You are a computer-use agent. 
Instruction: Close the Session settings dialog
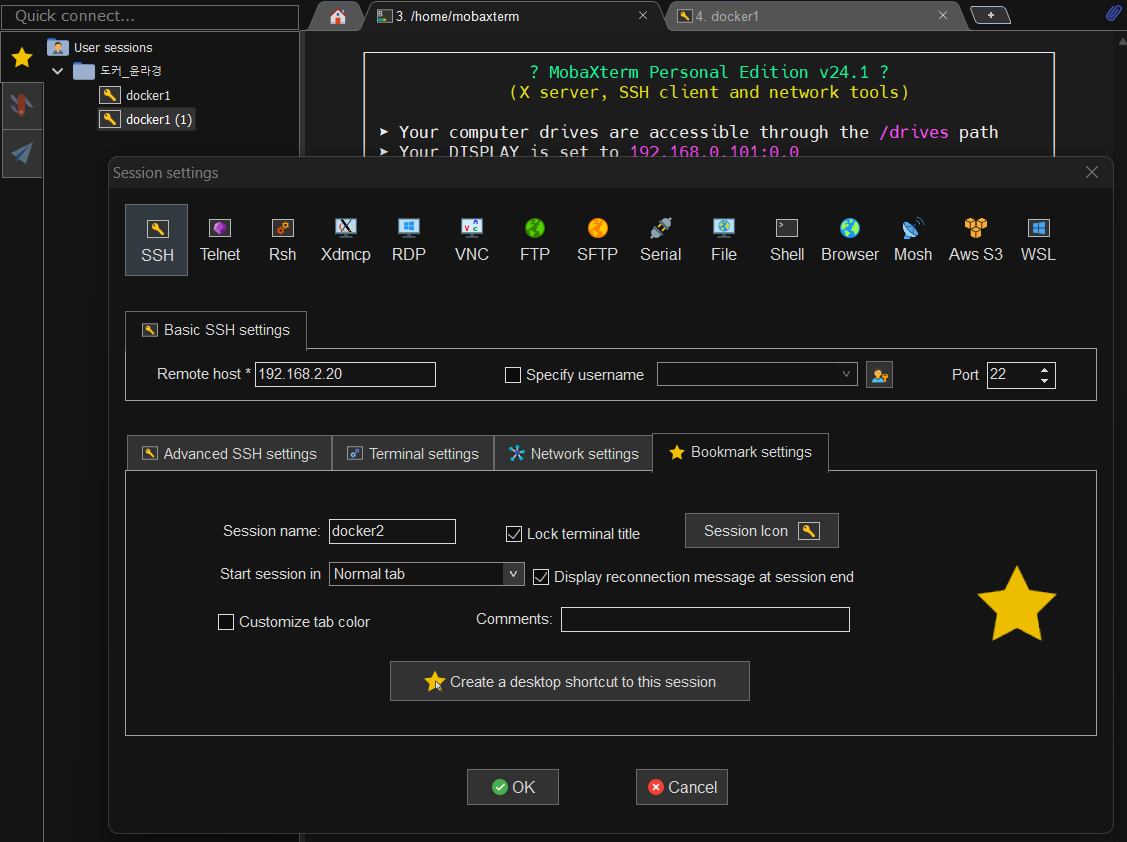pyautogui.click(x=1092, y=173)
